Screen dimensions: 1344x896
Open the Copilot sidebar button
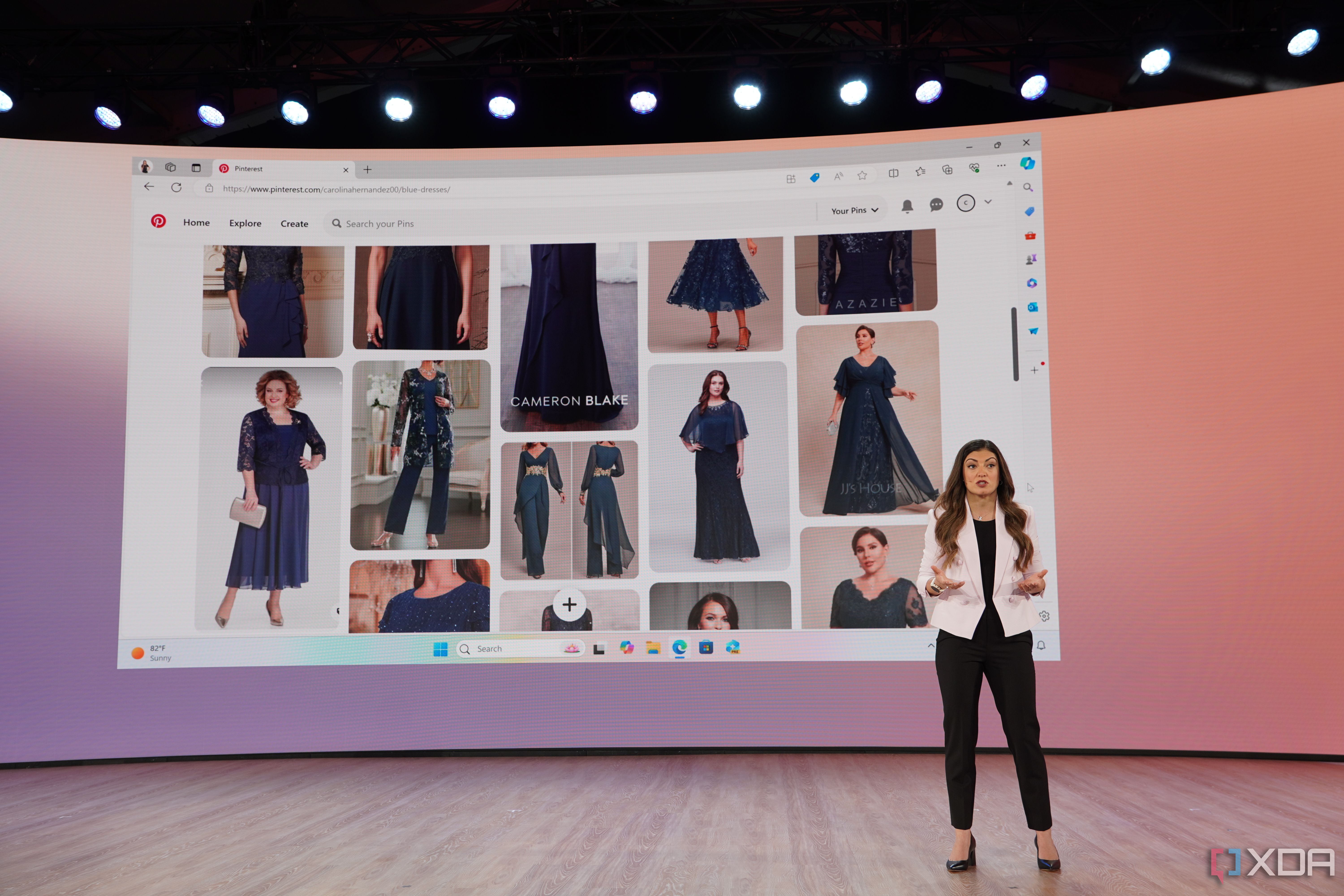tap(1027, 164)
